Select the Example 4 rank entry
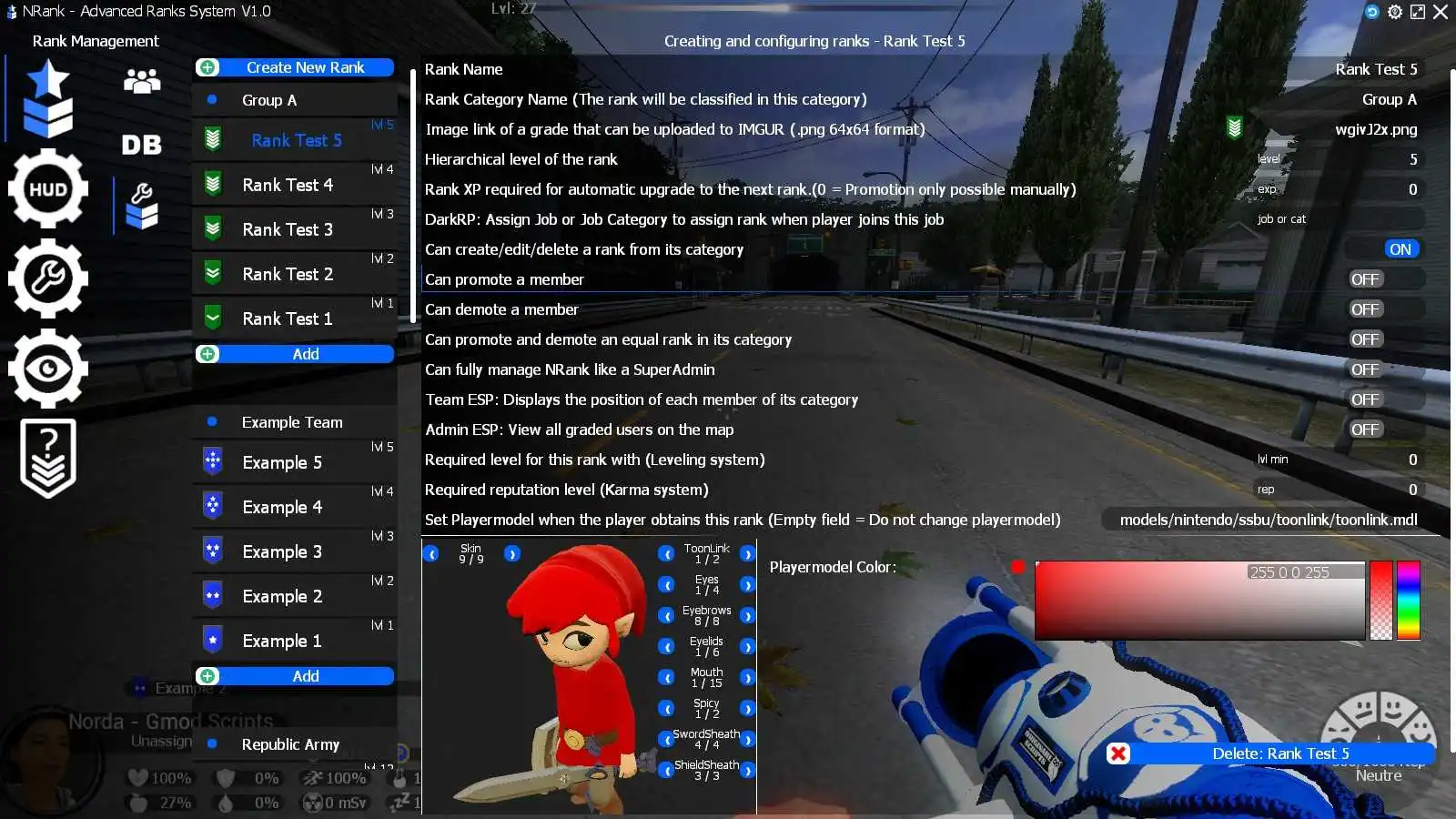 [282, 507]
